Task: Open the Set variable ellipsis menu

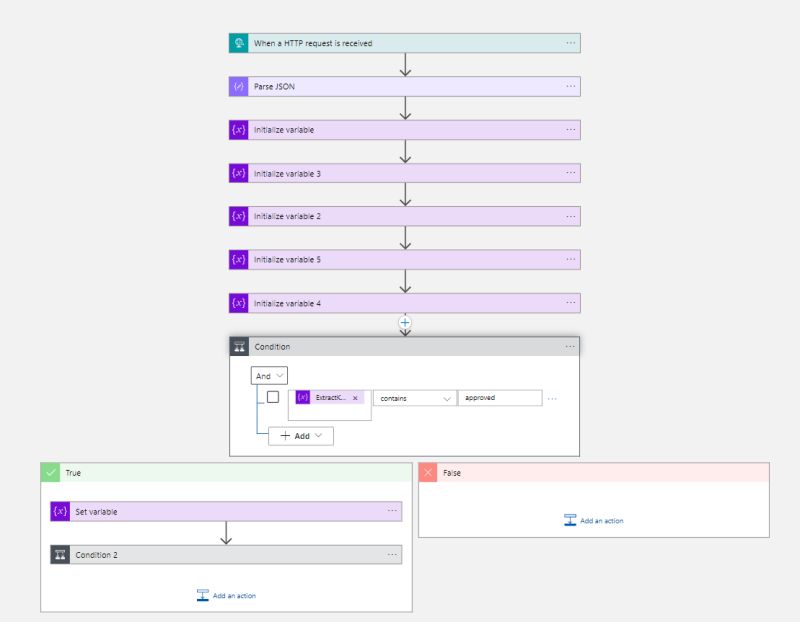Action: [392, 511]
